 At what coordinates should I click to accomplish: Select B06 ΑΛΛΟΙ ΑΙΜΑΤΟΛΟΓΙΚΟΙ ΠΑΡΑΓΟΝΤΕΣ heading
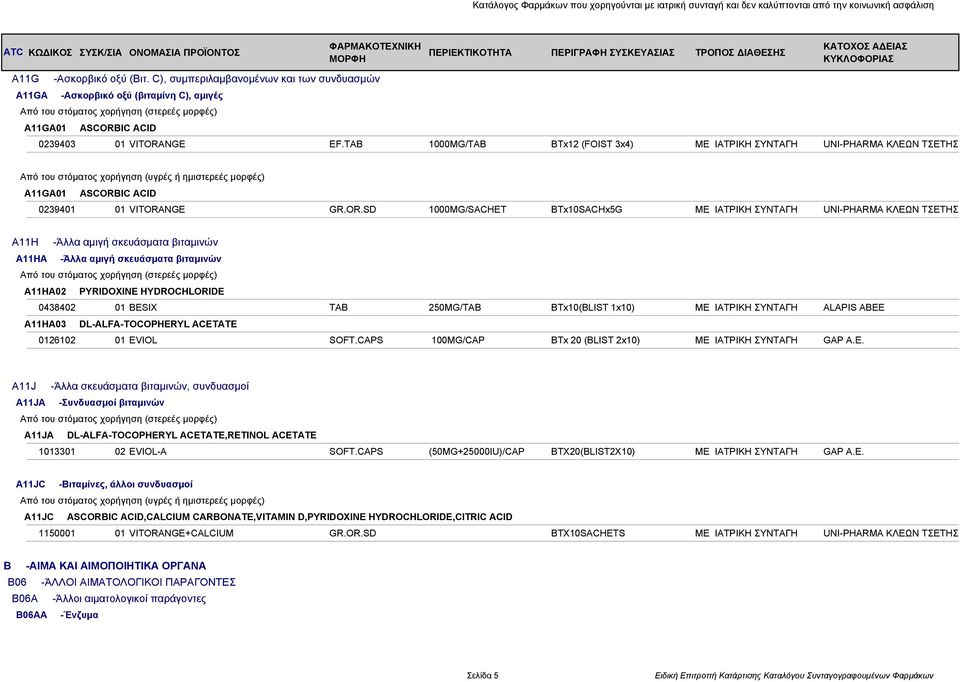(121, 582)
